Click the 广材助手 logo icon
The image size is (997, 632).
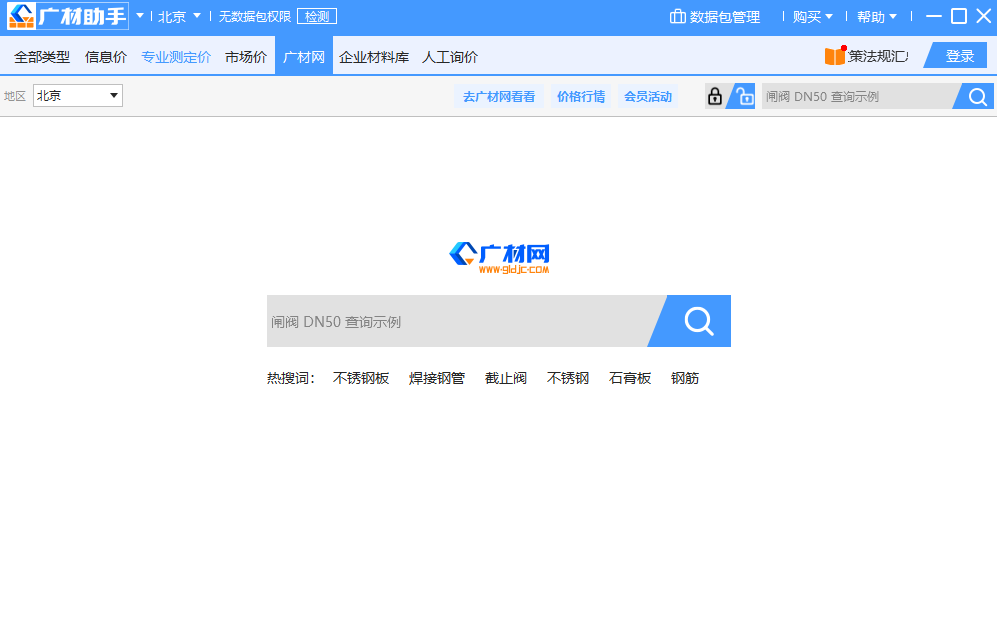22,17
